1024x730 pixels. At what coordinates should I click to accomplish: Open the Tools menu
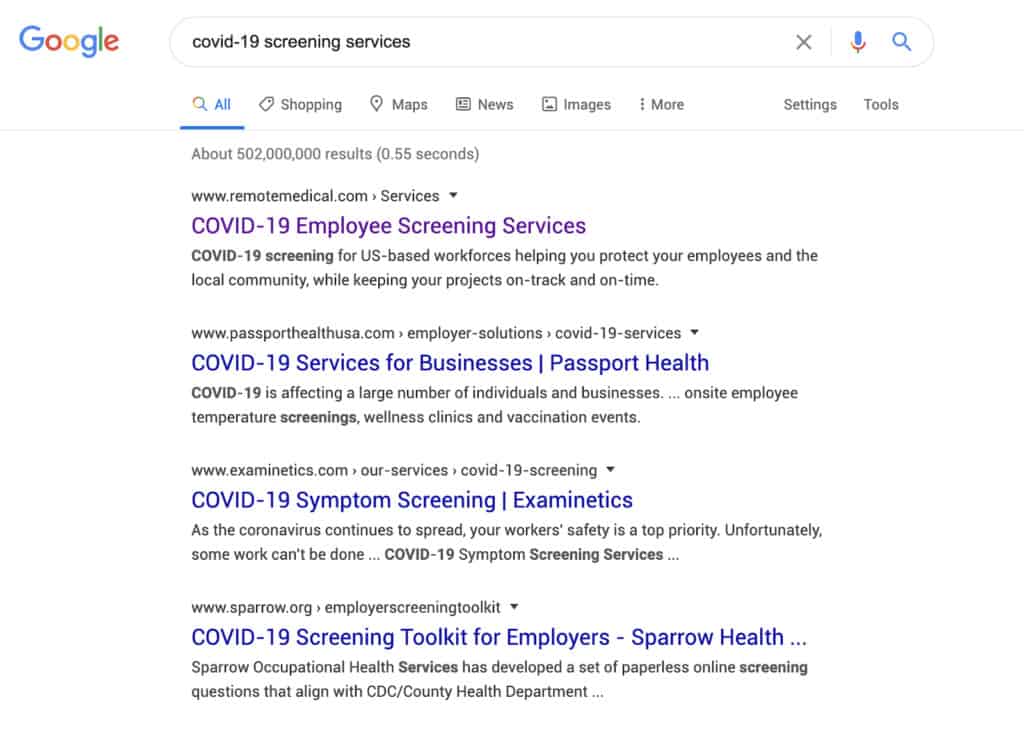880,104
